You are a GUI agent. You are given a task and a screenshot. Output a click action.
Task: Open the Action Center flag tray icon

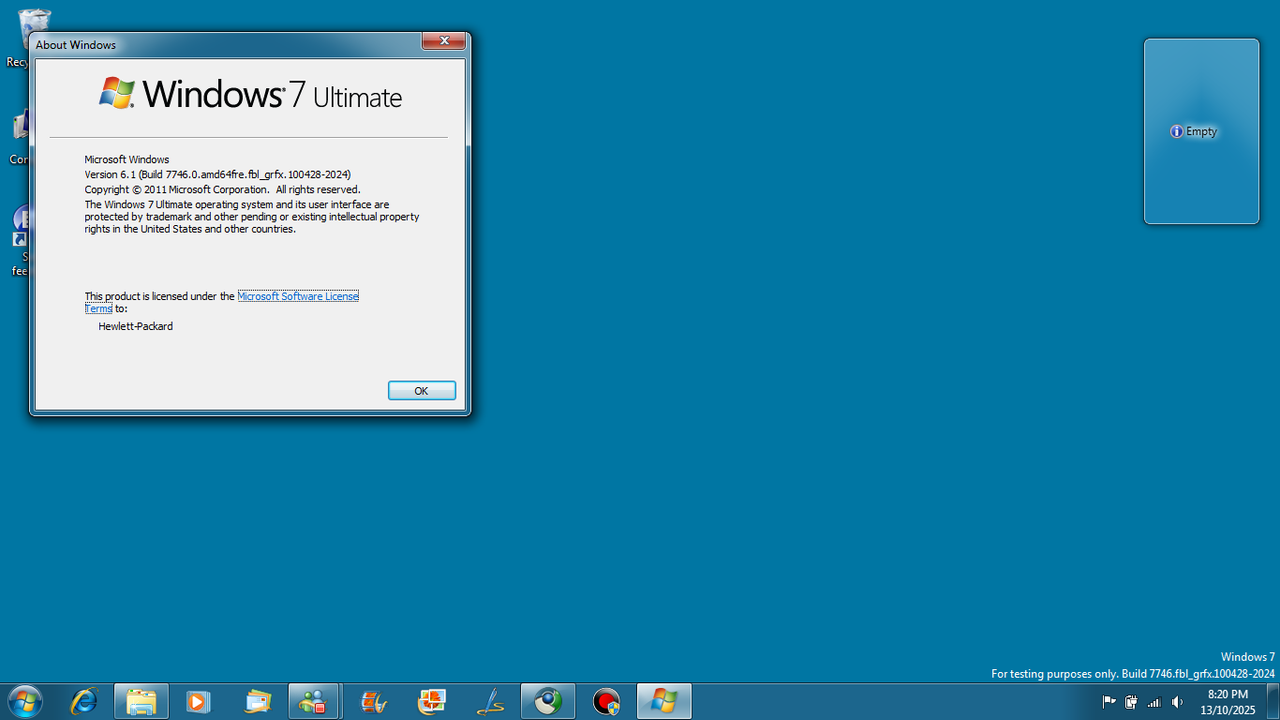click(1108, 702)
